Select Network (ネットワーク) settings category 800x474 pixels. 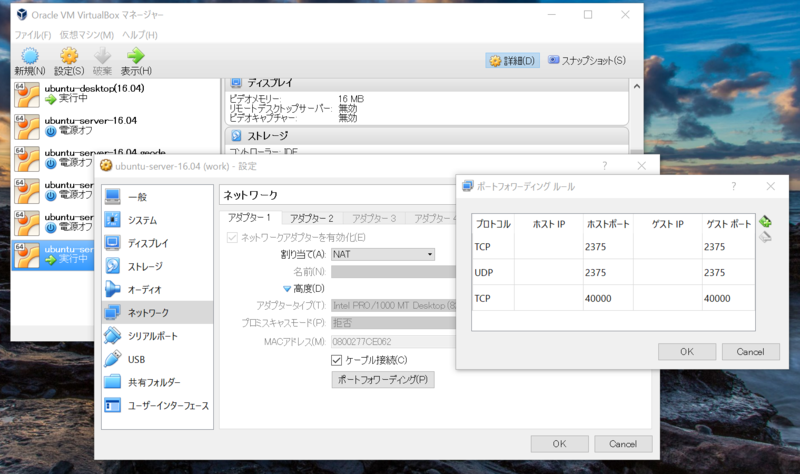[157, 312]
